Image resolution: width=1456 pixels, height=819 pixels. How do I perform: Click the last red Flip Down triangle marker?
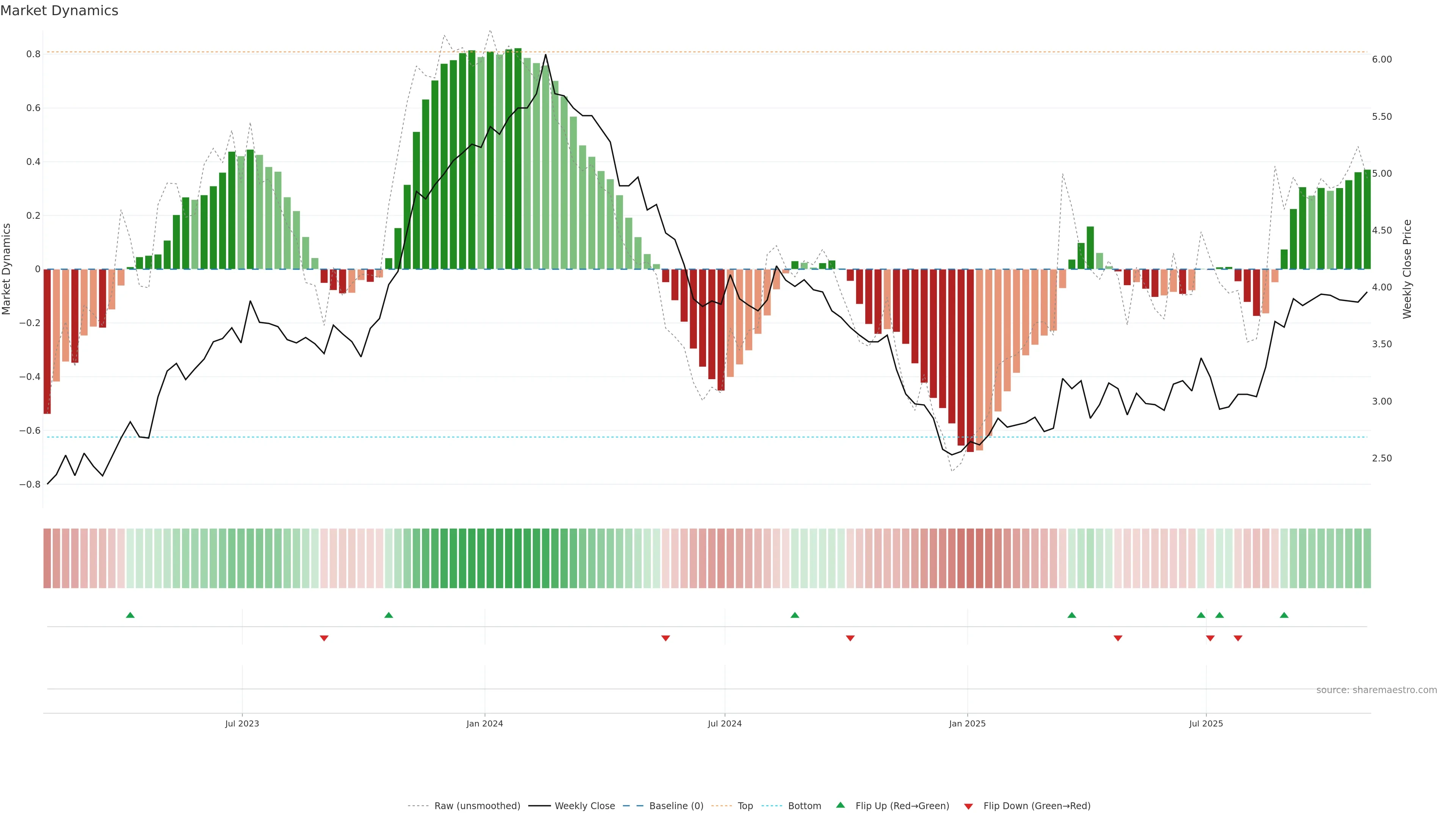[1238, 638]
